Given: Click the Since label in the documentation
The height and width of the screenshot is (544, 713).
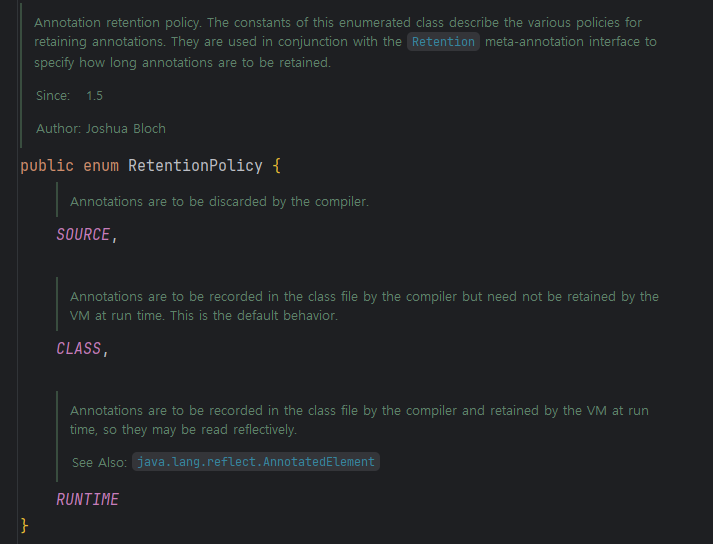Looking at the screenshot, I should point(53,96).
